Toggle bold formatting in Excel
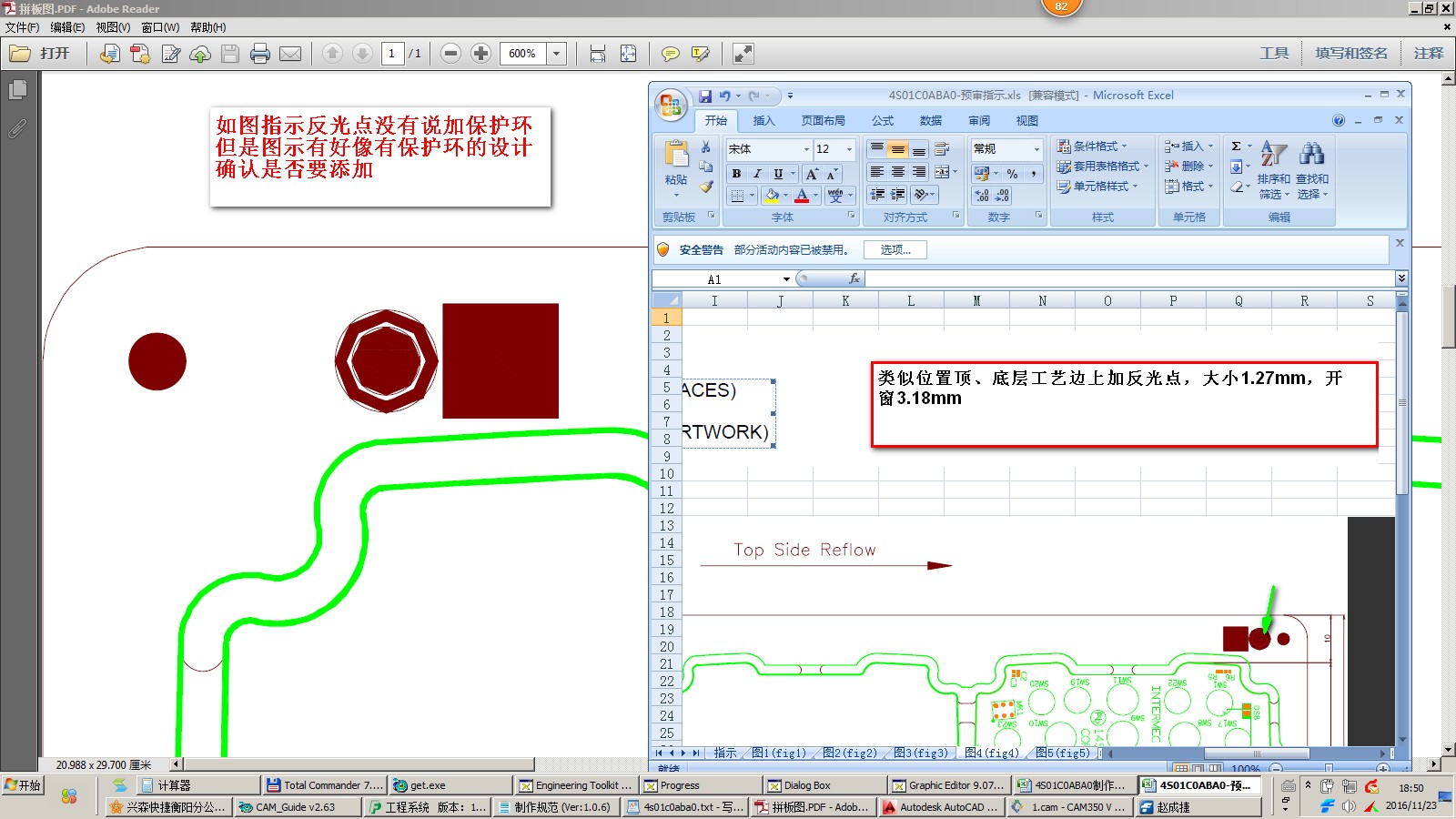This screenshot has height=819, width=1456. coord(736,174)
